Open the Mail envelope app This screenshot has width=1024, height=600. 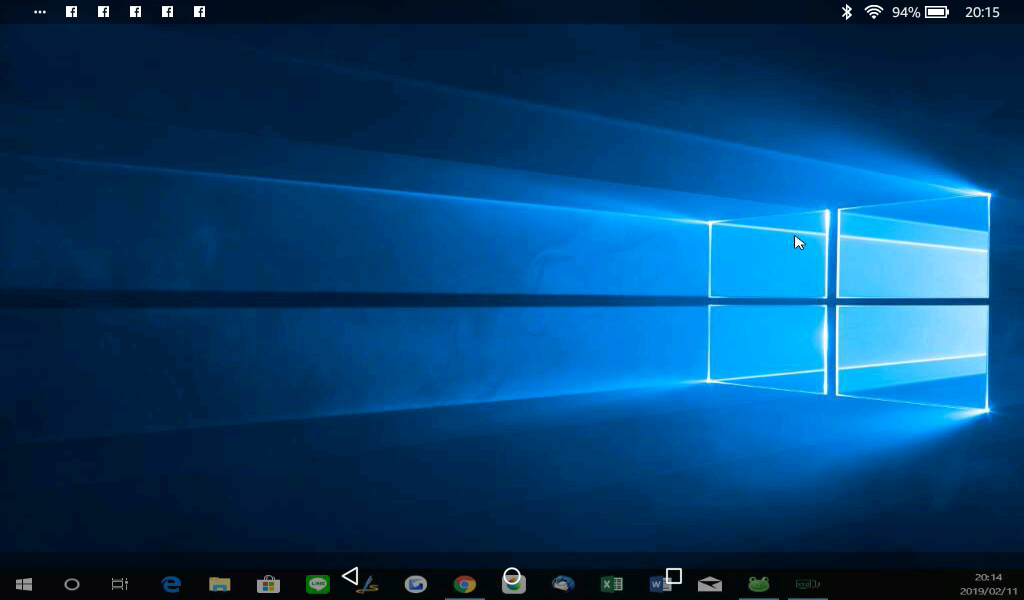pos(710,584)
